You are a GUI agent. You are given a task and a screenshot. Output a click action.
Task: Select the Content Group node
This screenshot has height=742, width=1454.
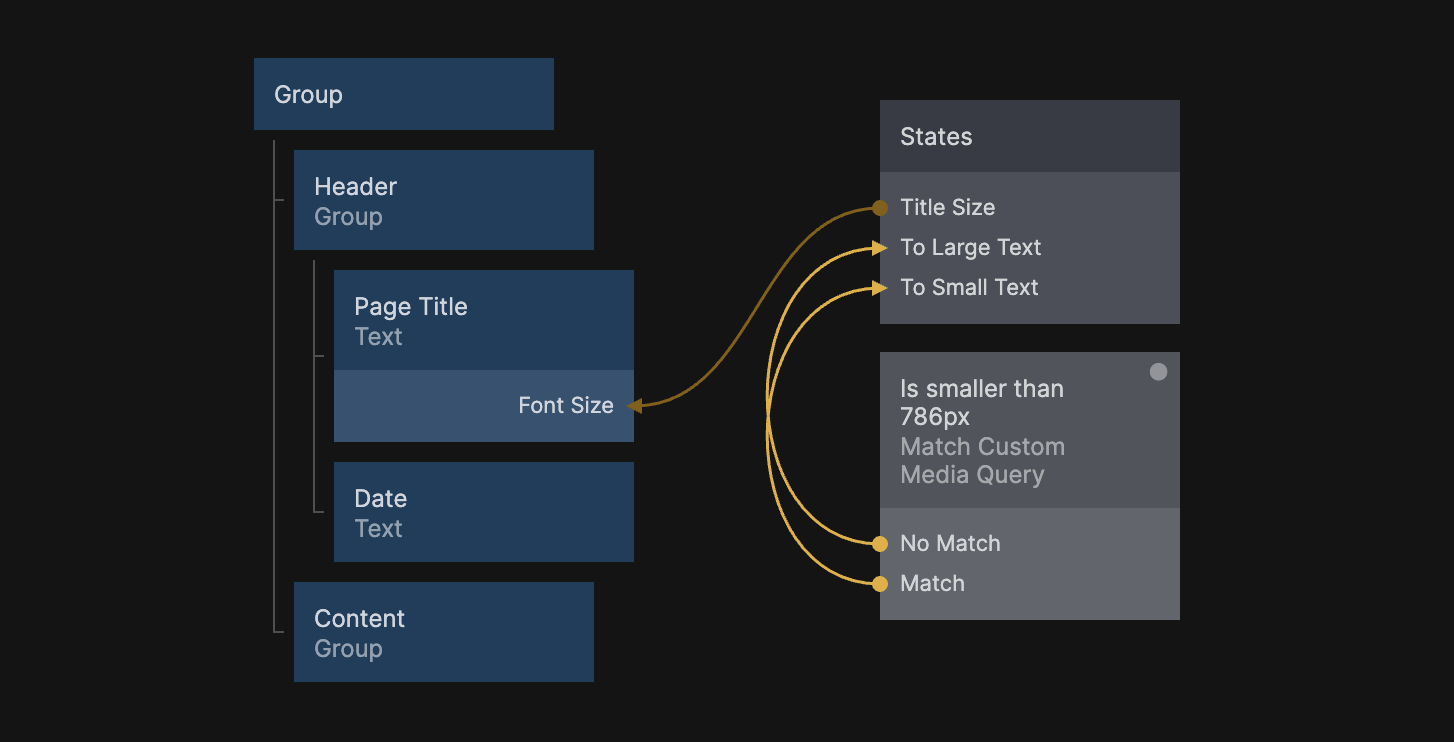443,632
